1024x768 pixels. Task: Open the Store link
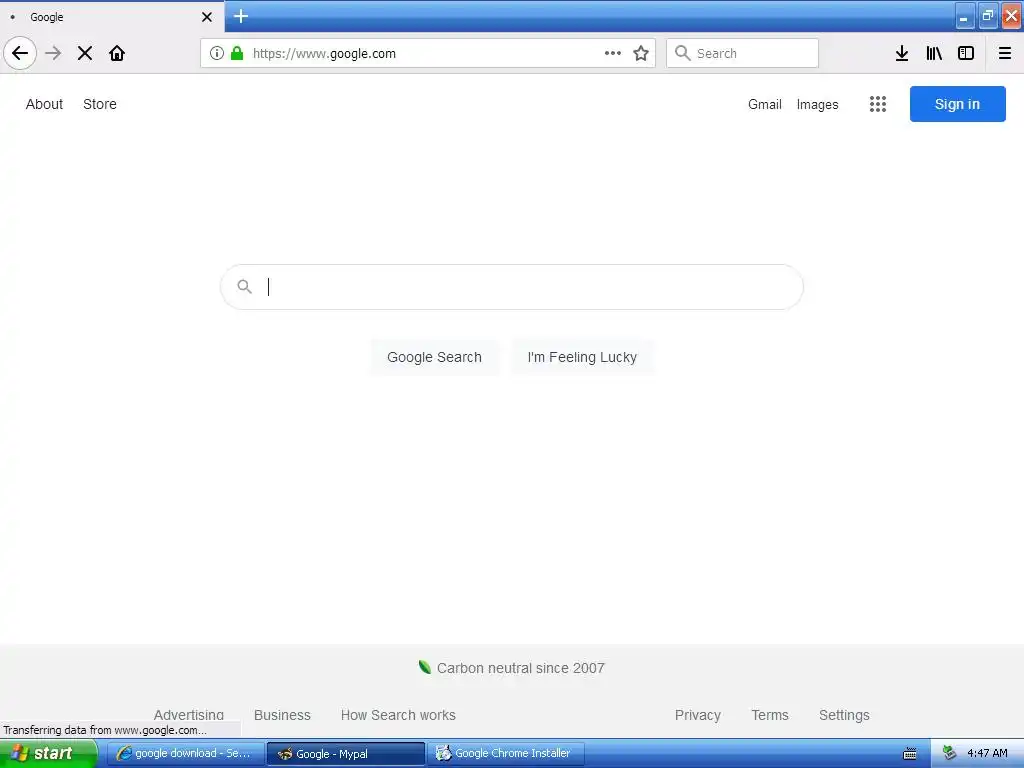pyautogui.click(x=100, y=104)
